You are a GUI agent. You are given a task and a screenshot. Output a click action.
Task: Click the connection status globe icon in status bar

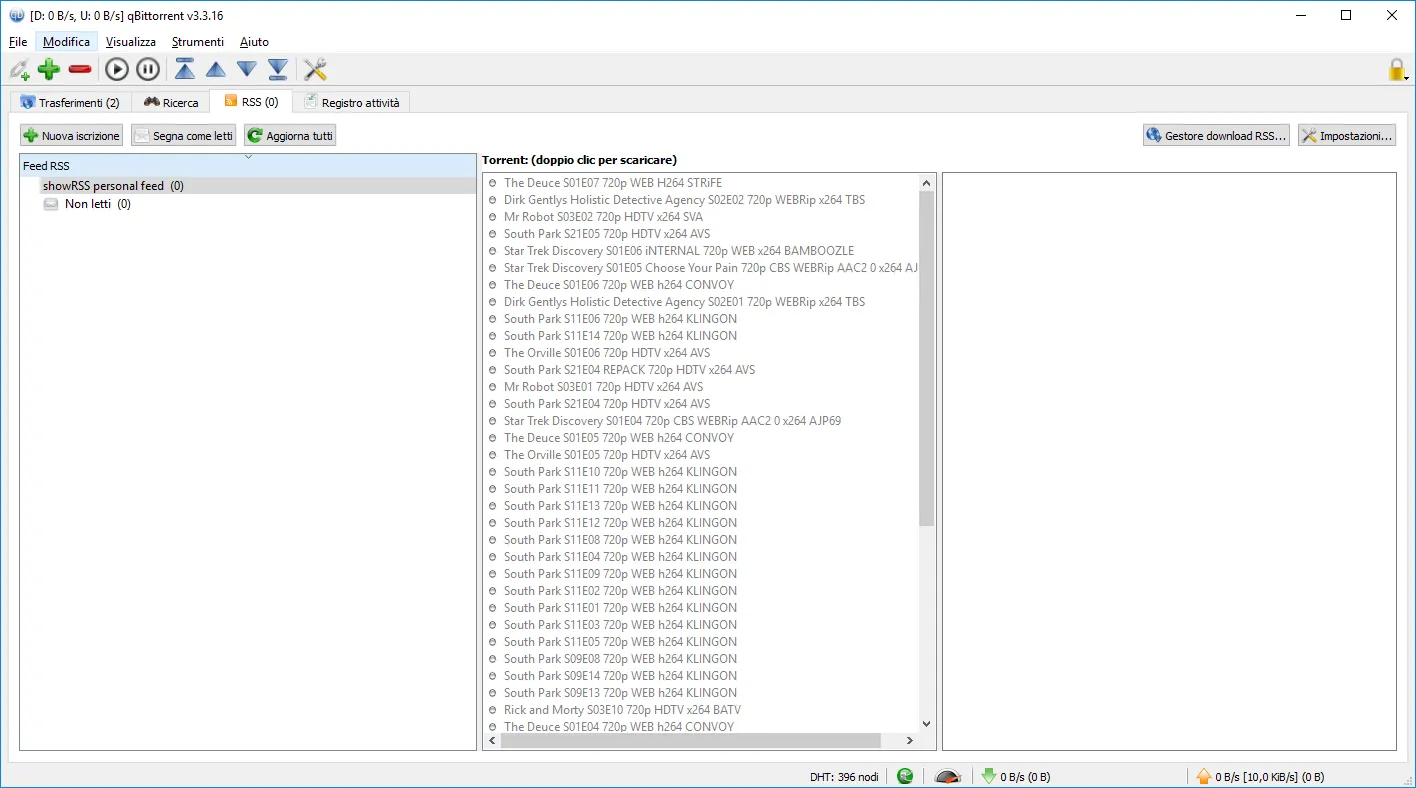(905, 776)
